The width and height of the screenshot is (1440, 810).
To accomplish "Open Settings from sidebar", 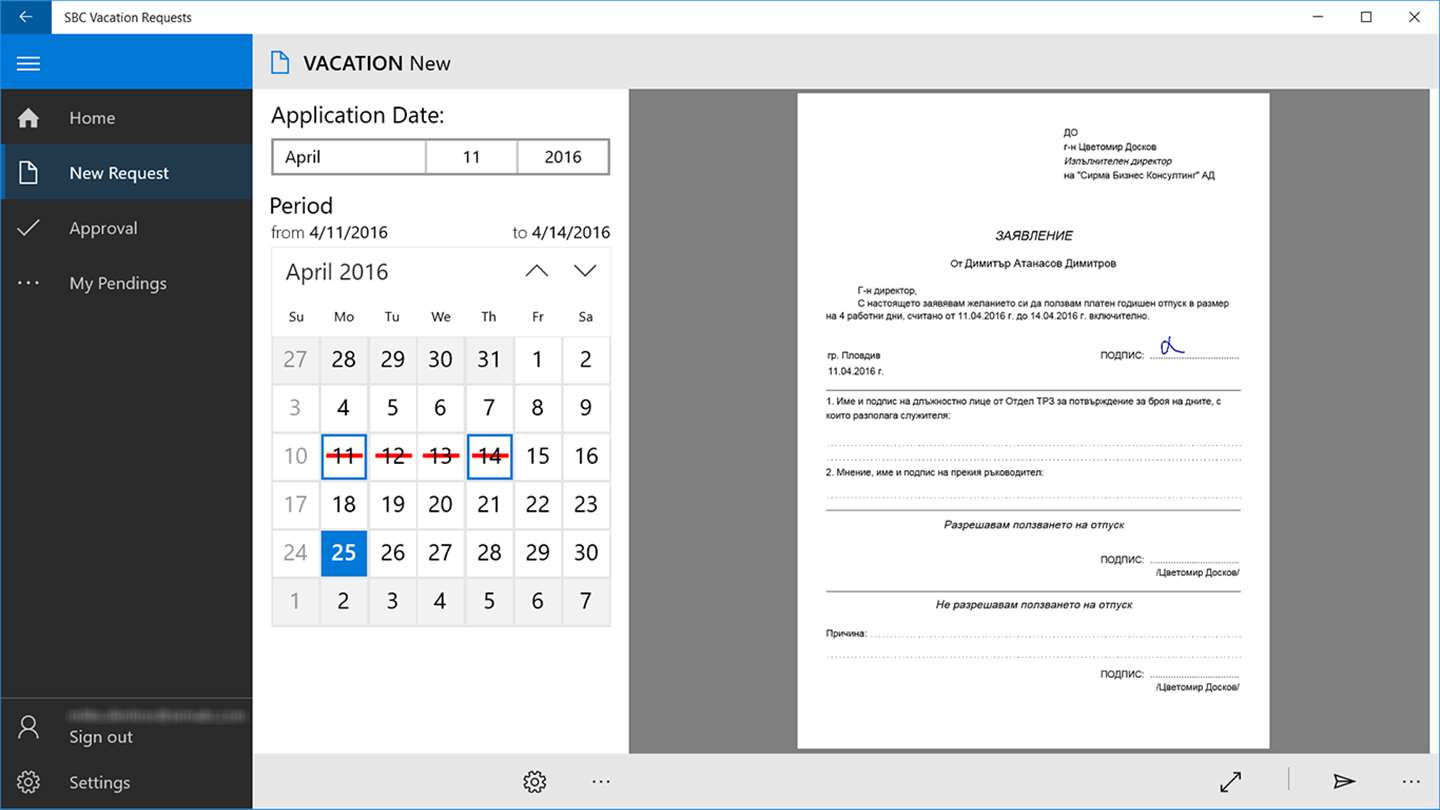I will point(126,782).
